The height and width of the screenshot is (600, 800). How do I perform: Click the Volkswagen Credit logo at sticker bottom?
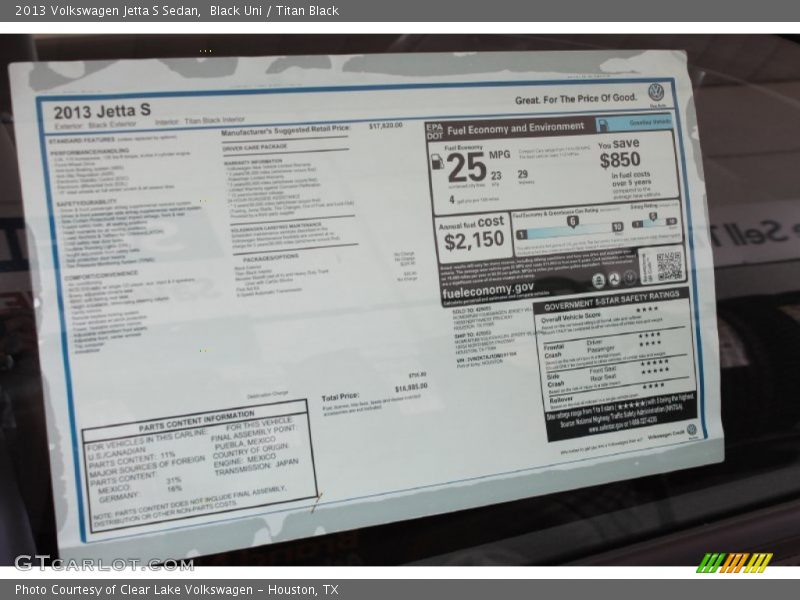tap(691, 430)
